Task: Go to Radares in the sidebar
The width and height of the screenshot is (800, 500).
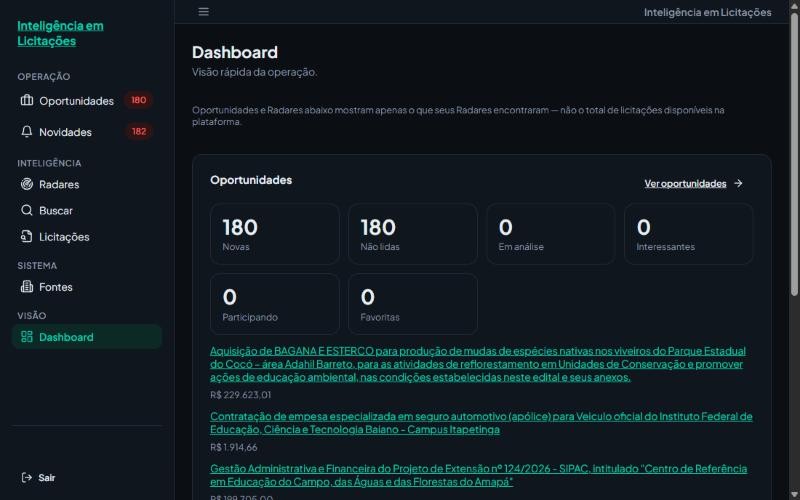Action: [87, 184]
